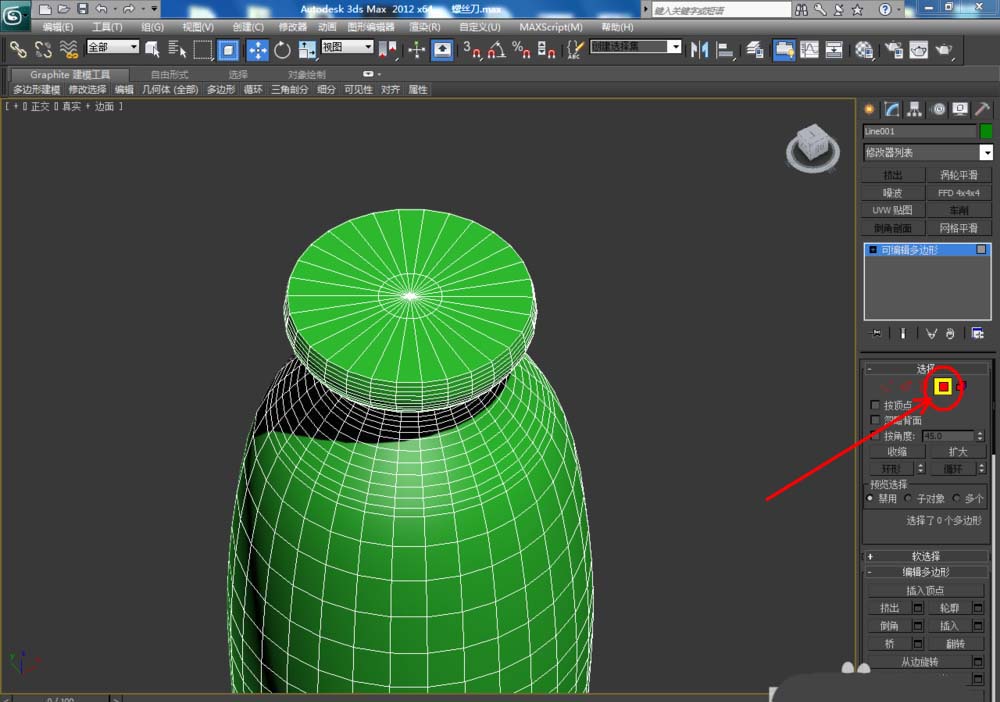Open the 创建(C) menu
This screenshot has width=1000, height=702.
click(247, 27)
